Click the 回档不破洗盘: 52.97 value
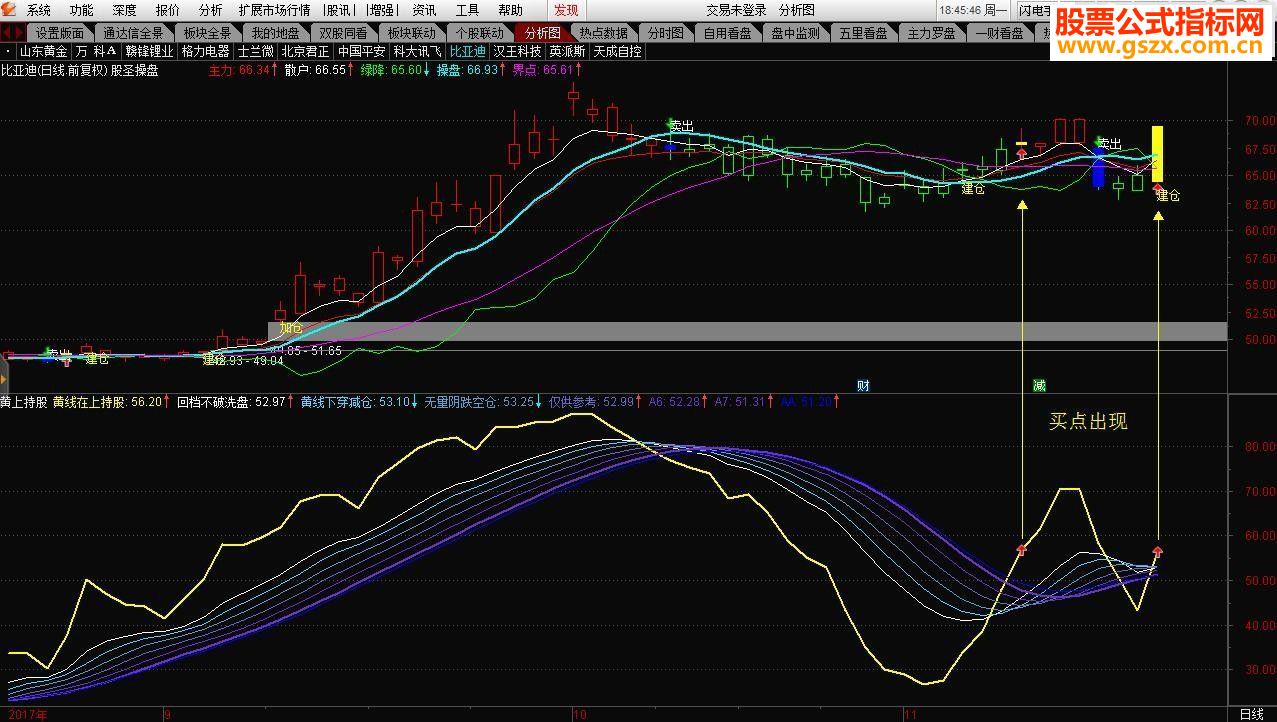Viewport: 1277px width, 722px height. [x=236, y=402]
